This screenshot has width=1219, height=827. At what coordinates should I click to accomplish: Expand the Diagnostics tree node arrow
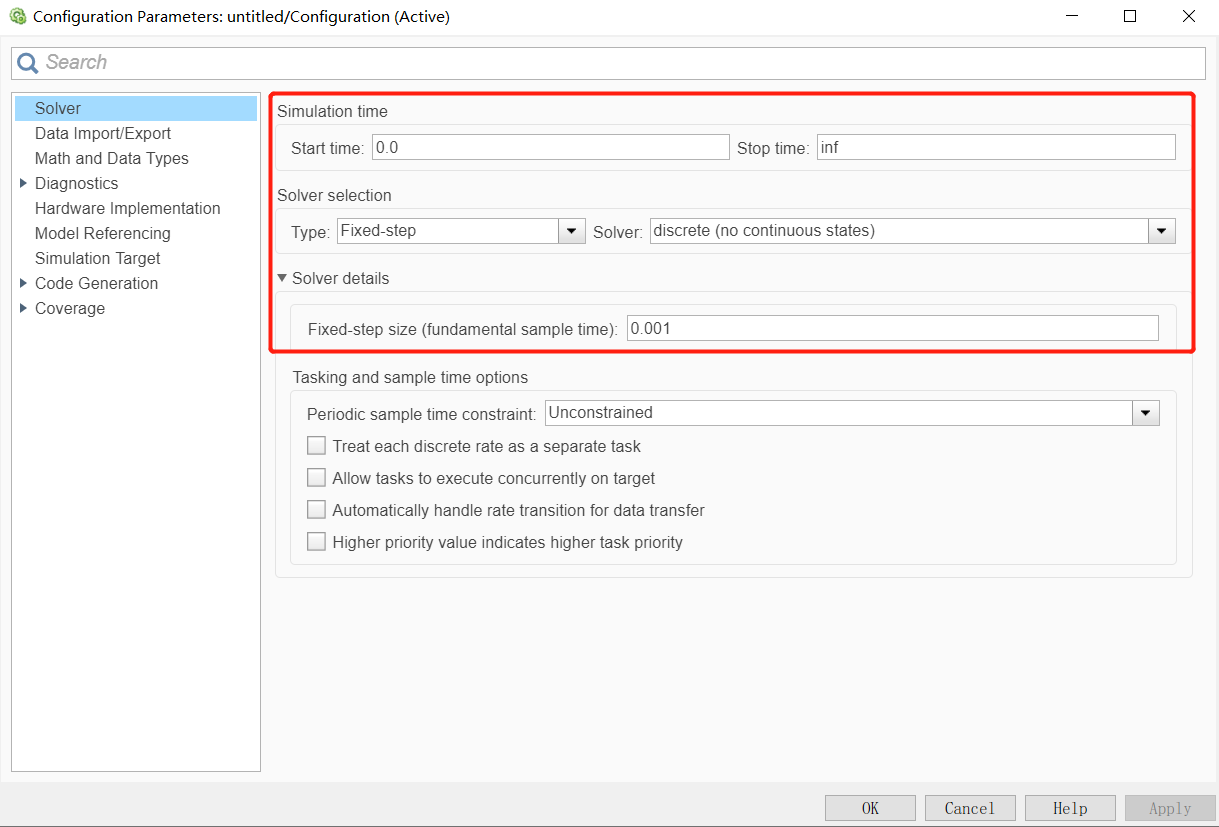pos(23,183)
